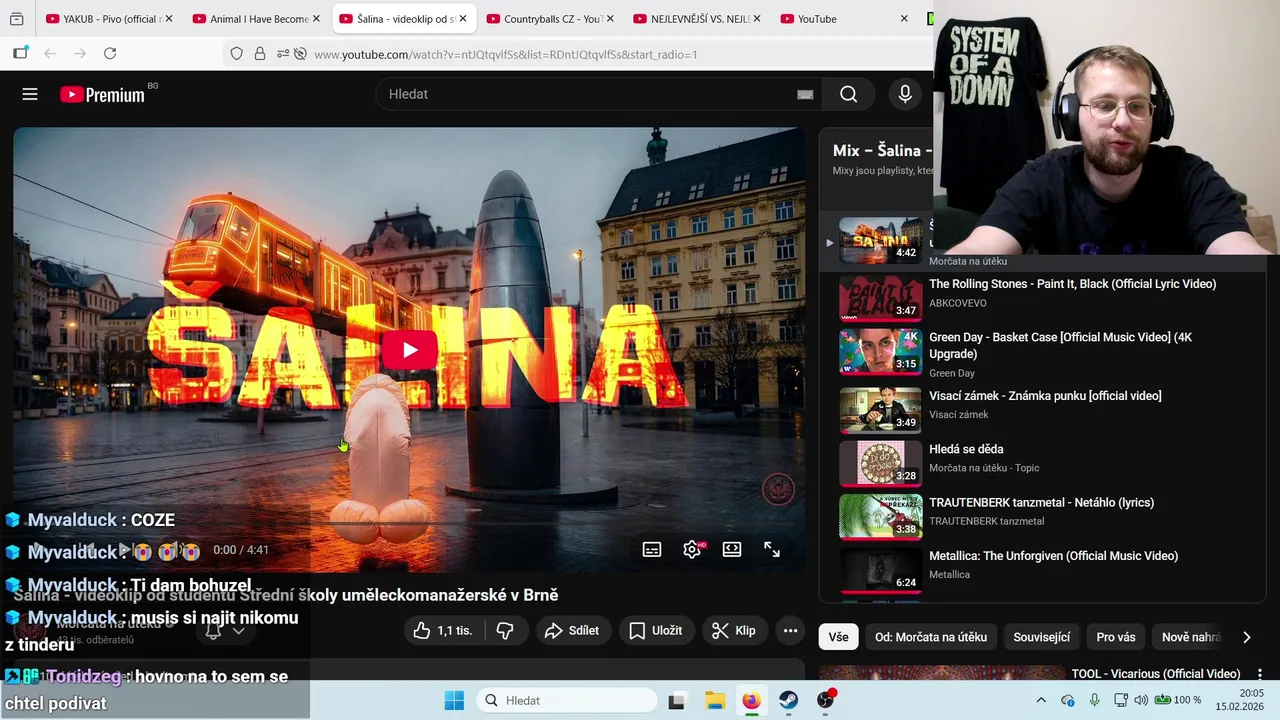Click the Morčata na útěku channel name
The height and width of the screenshot is (720, 1280).
108,623
